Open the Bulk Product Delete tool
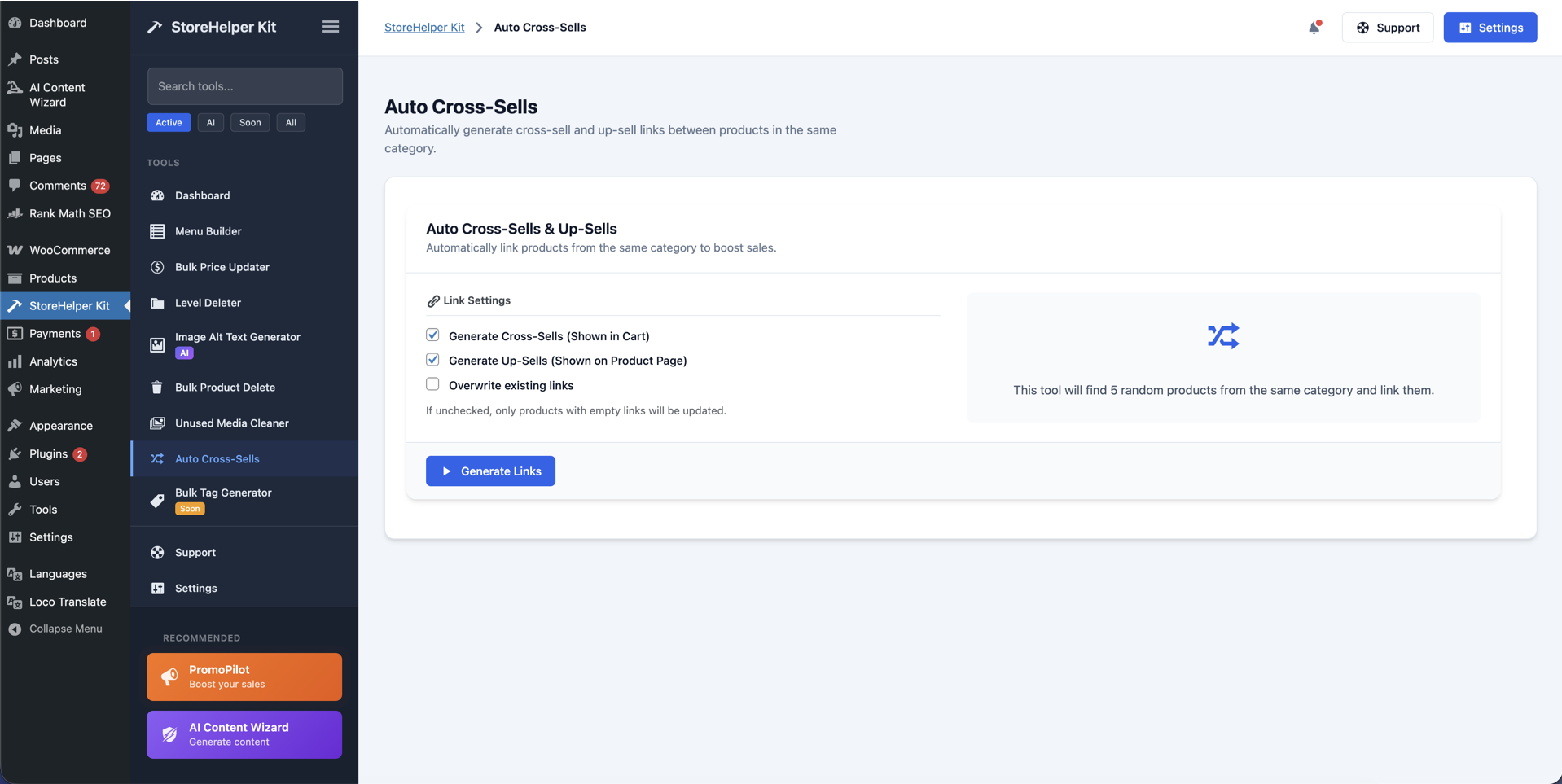1562x784 pixels. click(x=225, y=388)
